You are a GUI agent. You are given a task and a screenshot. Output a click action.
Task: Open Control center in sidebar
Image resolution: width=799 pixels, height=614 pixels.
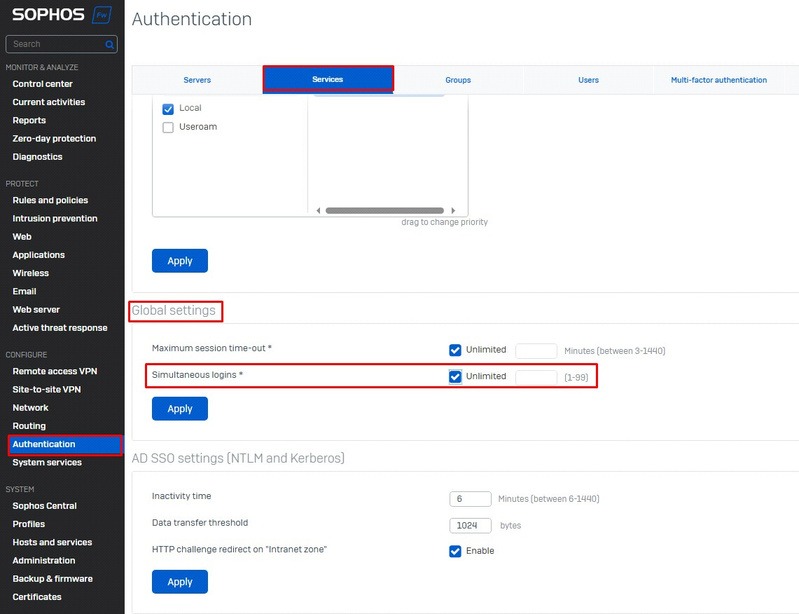pyautogui.click(x=42, y=84)
